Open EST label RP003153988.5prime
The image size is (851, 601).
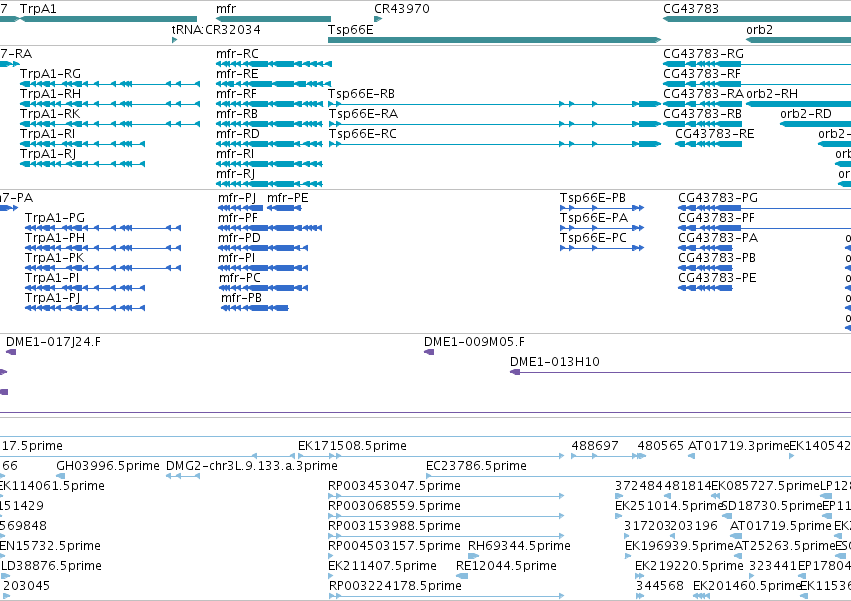(395, 526)
